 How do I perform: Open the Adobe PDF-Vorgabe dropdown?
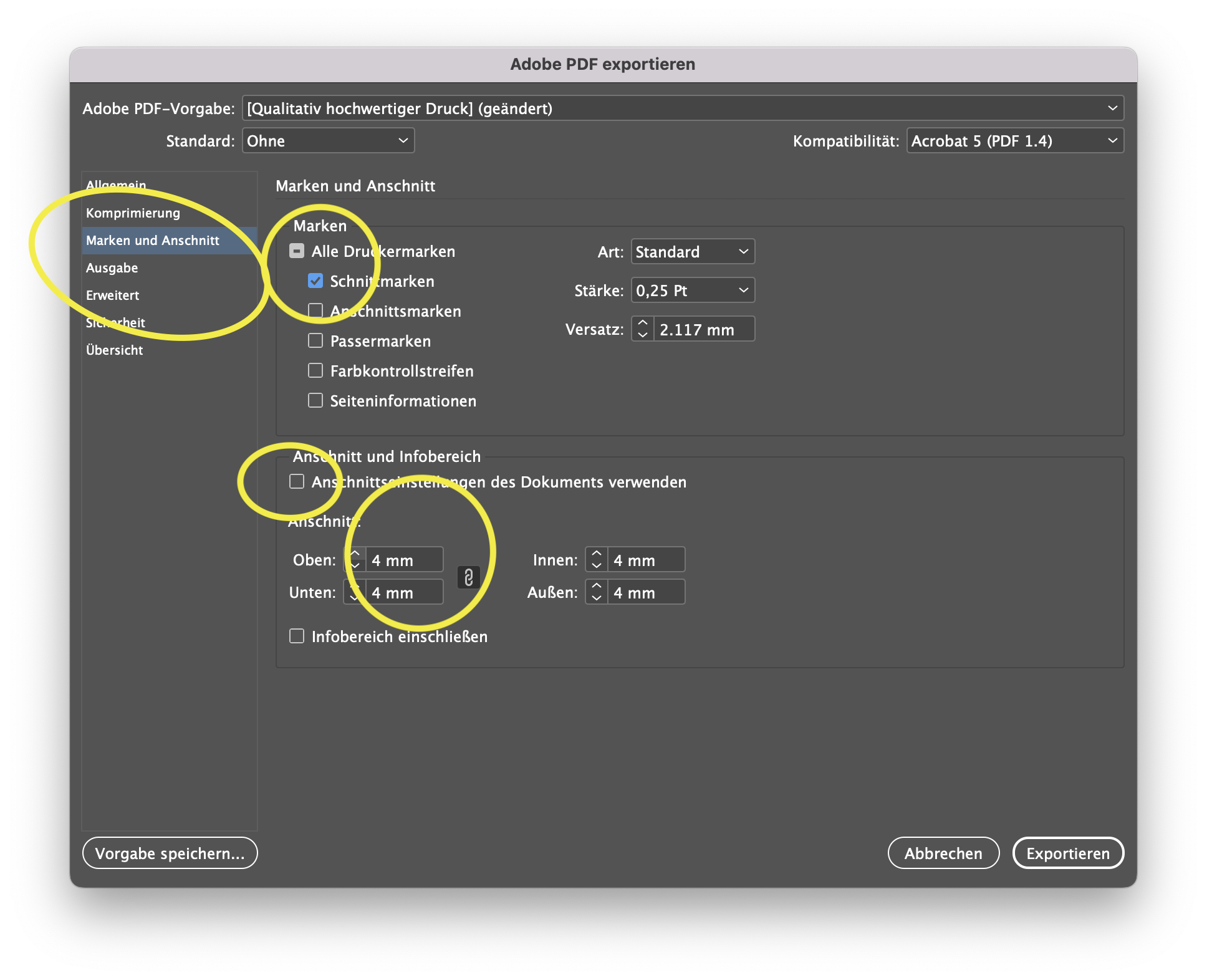[683, 108]
